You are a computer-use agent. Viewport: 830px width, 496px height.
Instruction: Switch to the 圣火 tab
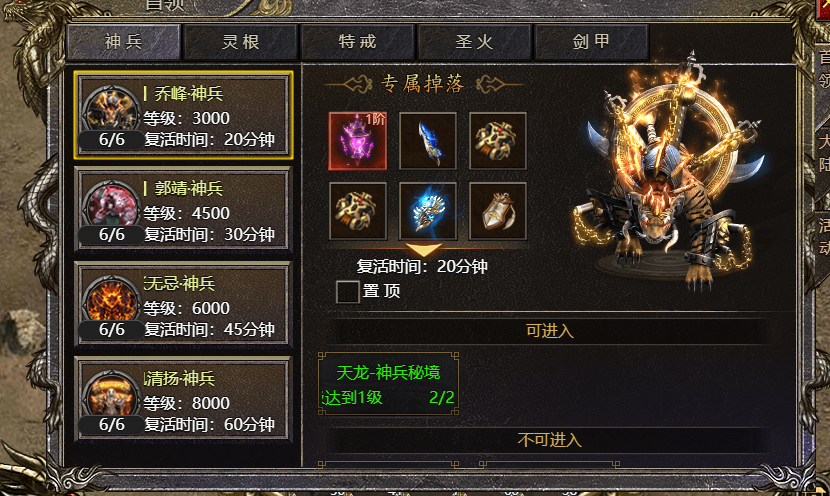[x=474, y=42]
